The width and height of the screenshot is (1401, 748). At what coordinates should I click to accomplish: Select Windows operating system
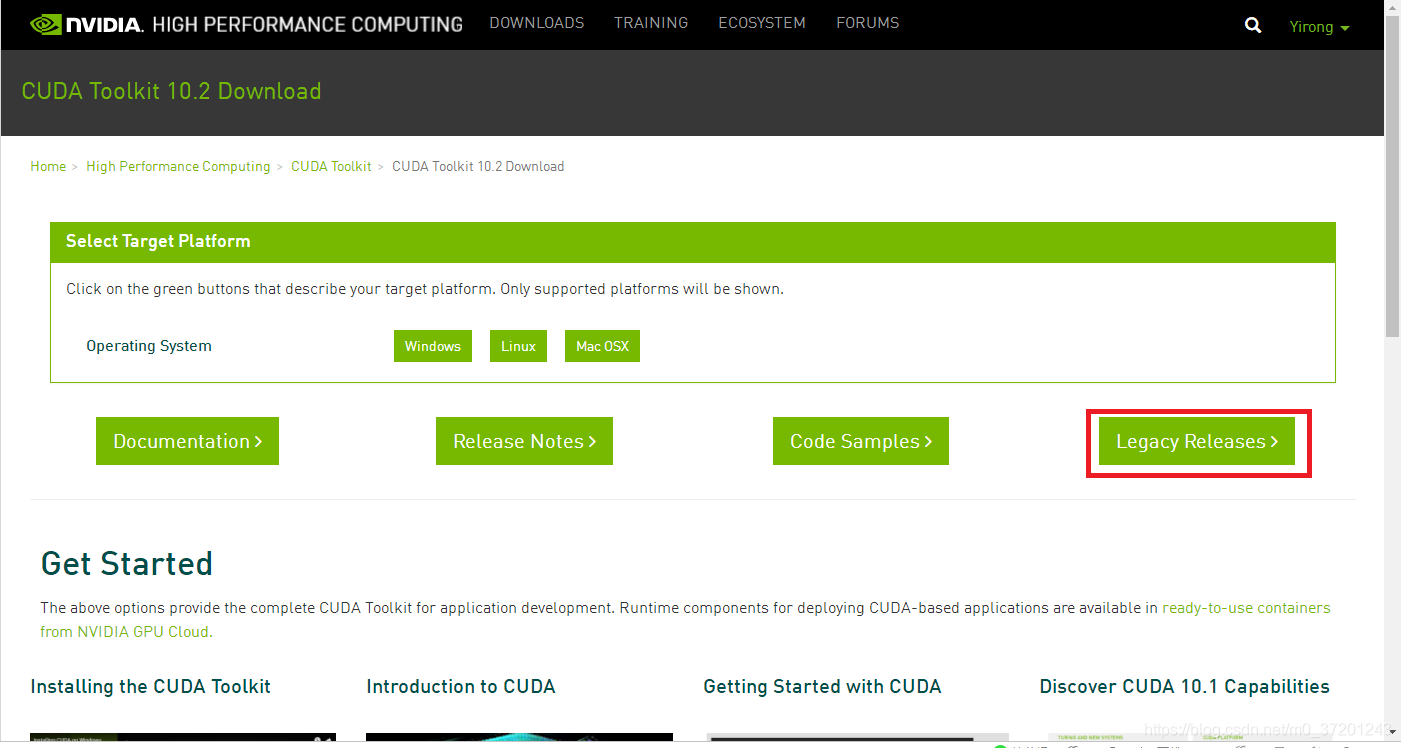(433, 346)
